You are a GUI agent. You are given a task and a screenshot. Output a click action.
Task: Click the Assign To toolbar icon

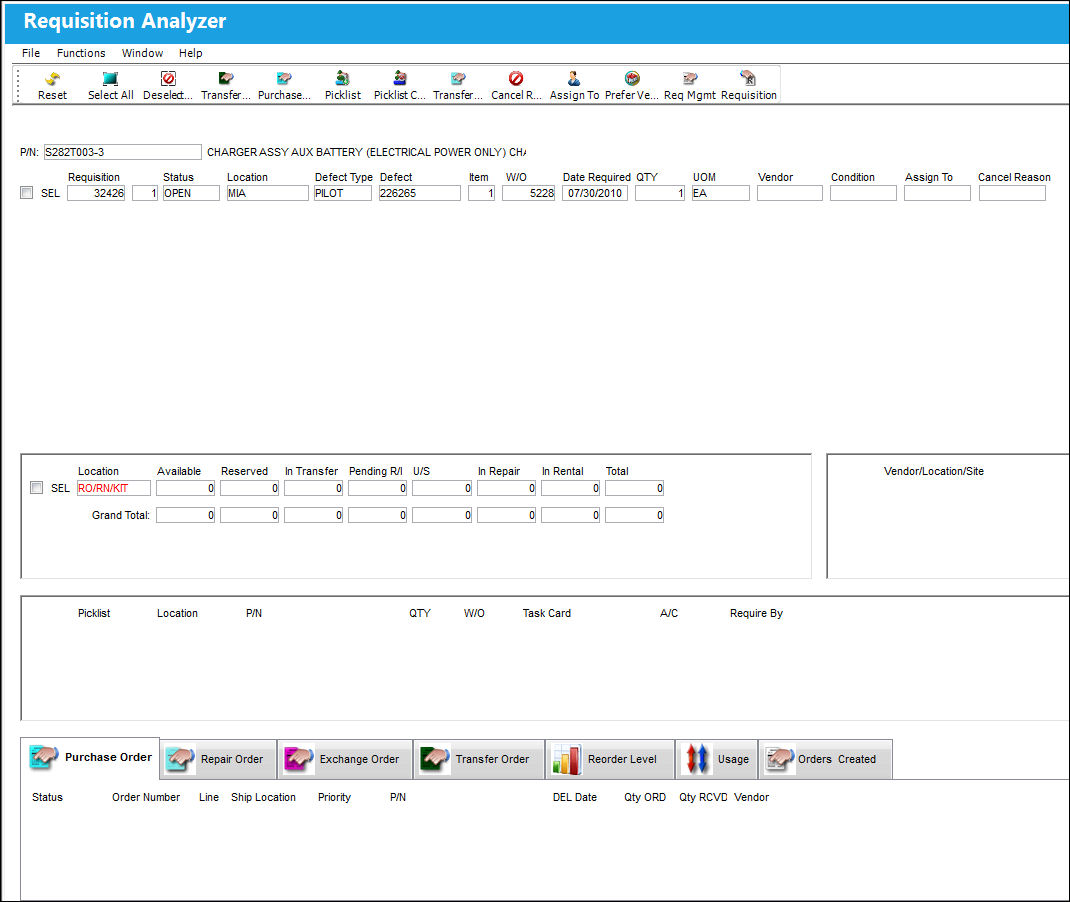(574, 78)
